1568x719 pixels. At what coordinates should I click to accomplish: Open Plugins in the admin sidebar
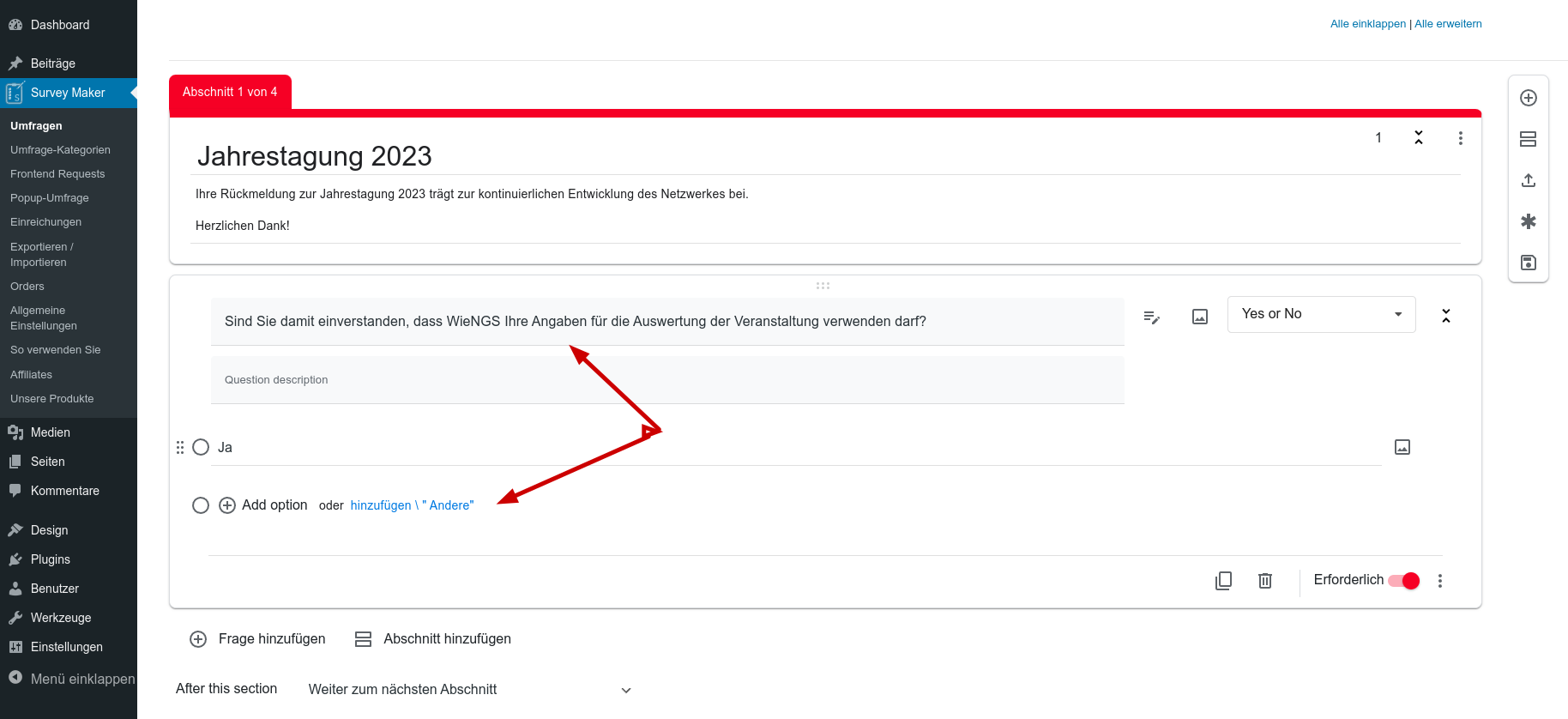click(x=51, y=559)
